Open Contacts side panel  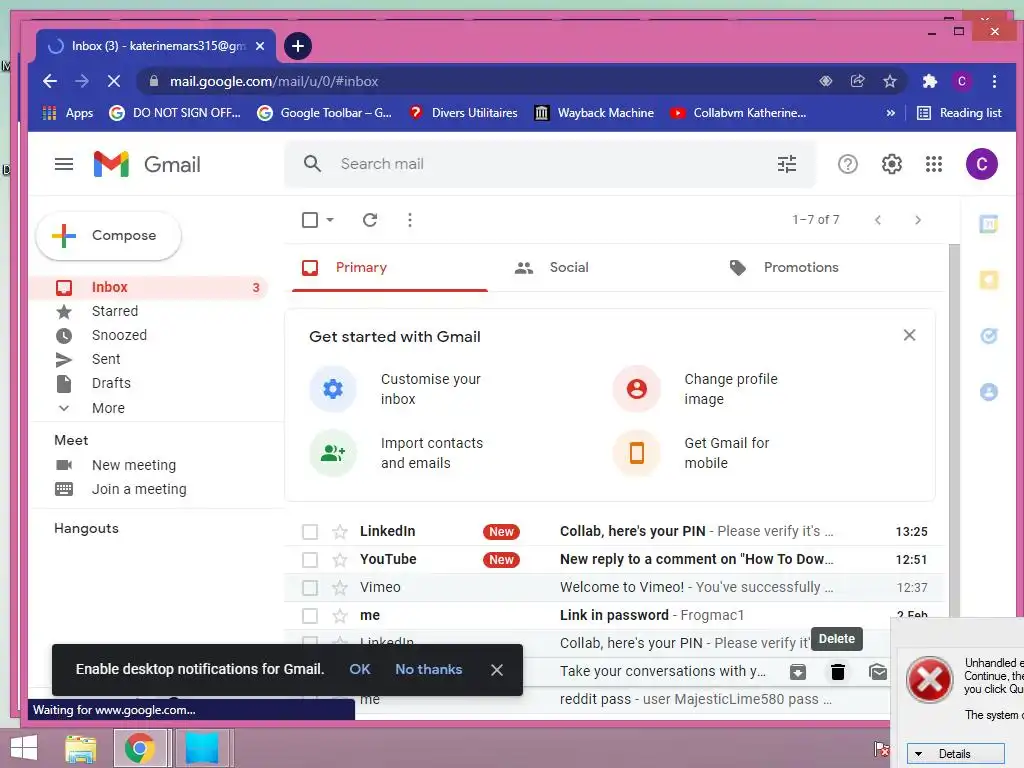989,392
